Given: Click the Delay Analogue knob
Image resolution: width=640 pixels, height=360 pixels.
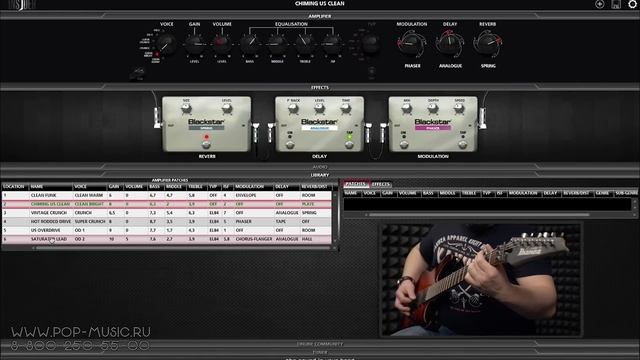Looking at the screenshot, I should [450, 44].
